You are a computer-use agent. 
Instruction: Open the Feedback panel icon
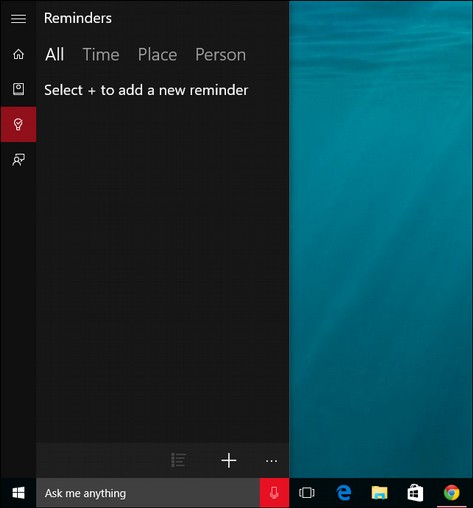(18, 160)
